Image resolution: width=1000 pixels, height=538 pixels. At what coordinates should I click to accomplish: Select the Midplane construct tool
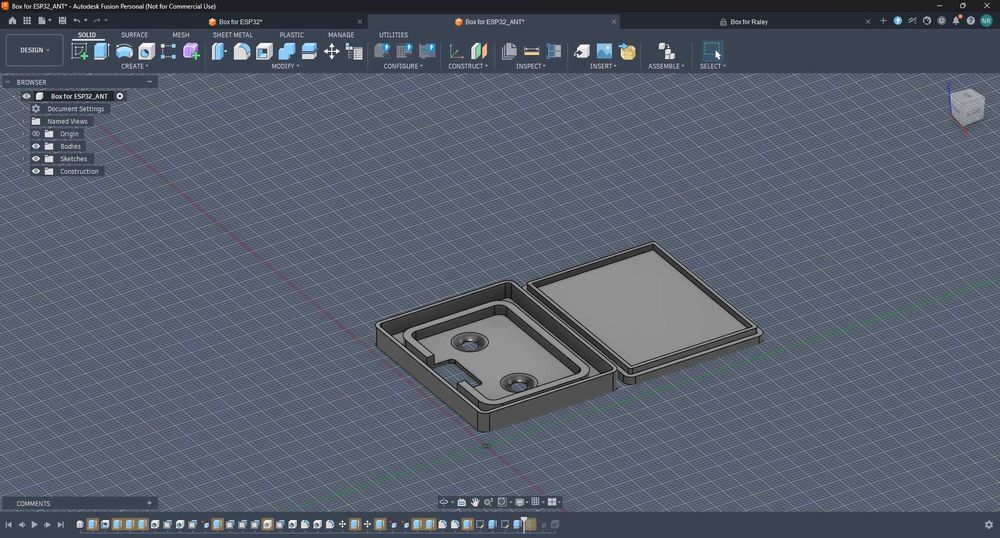(x=478, y=51)
